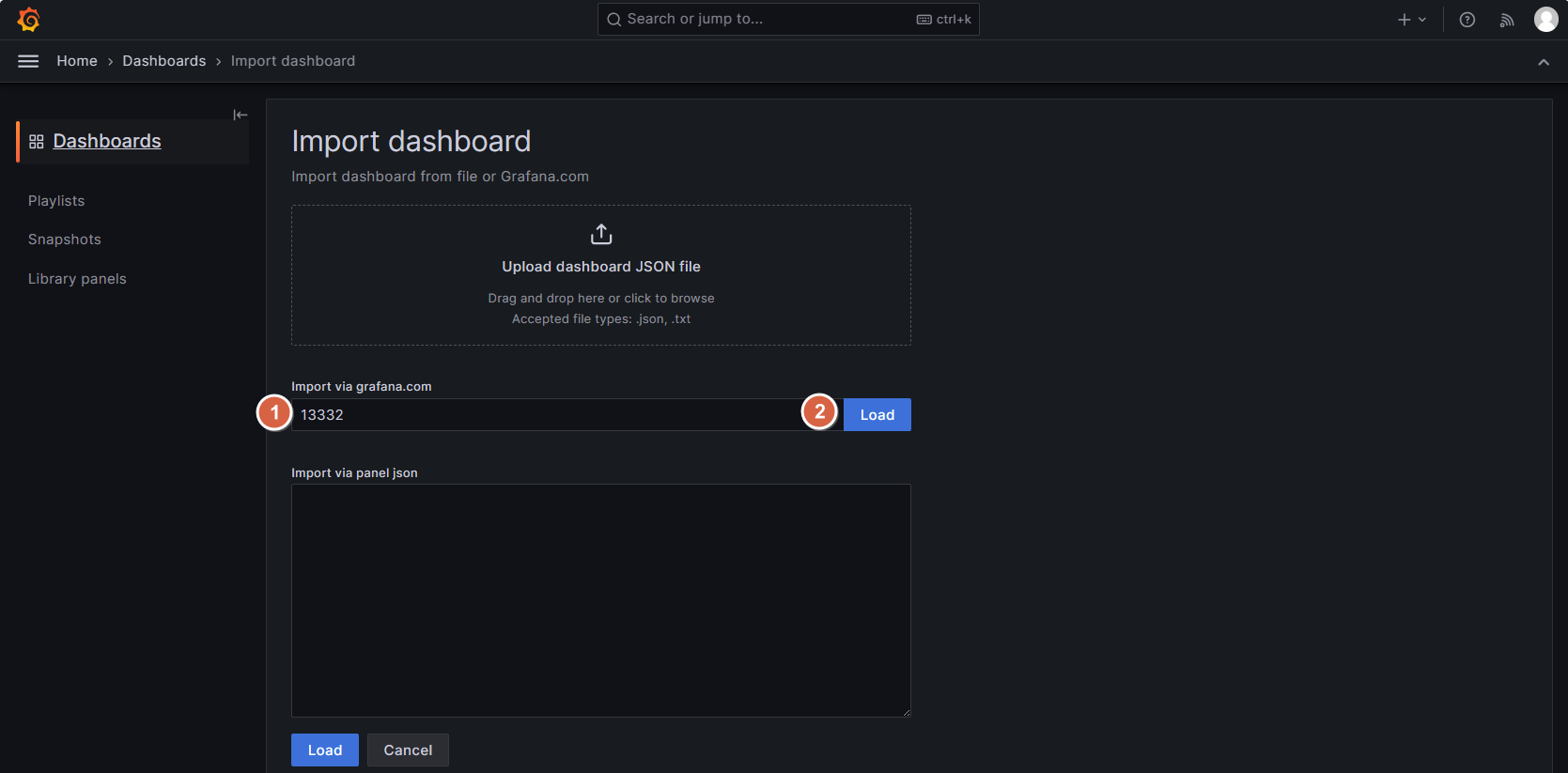Focus the Import via panel json textarea
1568x773 pixels.
point(601,601)
